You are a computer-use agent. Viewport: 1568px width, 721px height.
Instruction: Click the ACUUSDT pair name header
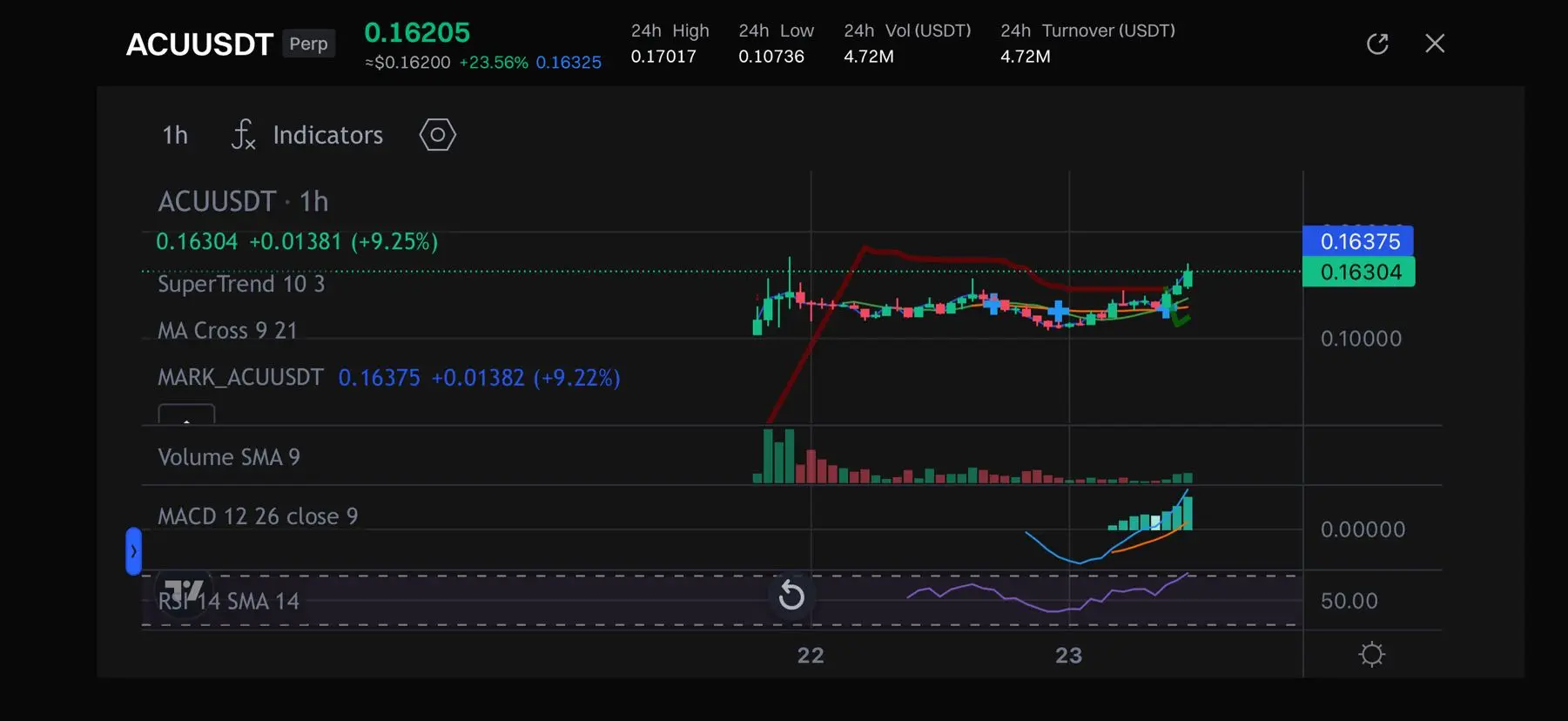click(x=199, y=44)
